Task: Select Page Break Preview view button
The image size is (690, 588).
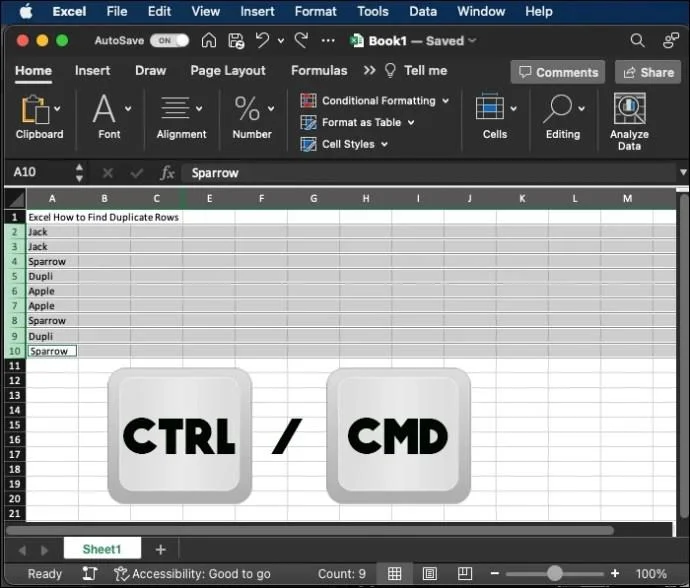Action: tap(463, 574)
